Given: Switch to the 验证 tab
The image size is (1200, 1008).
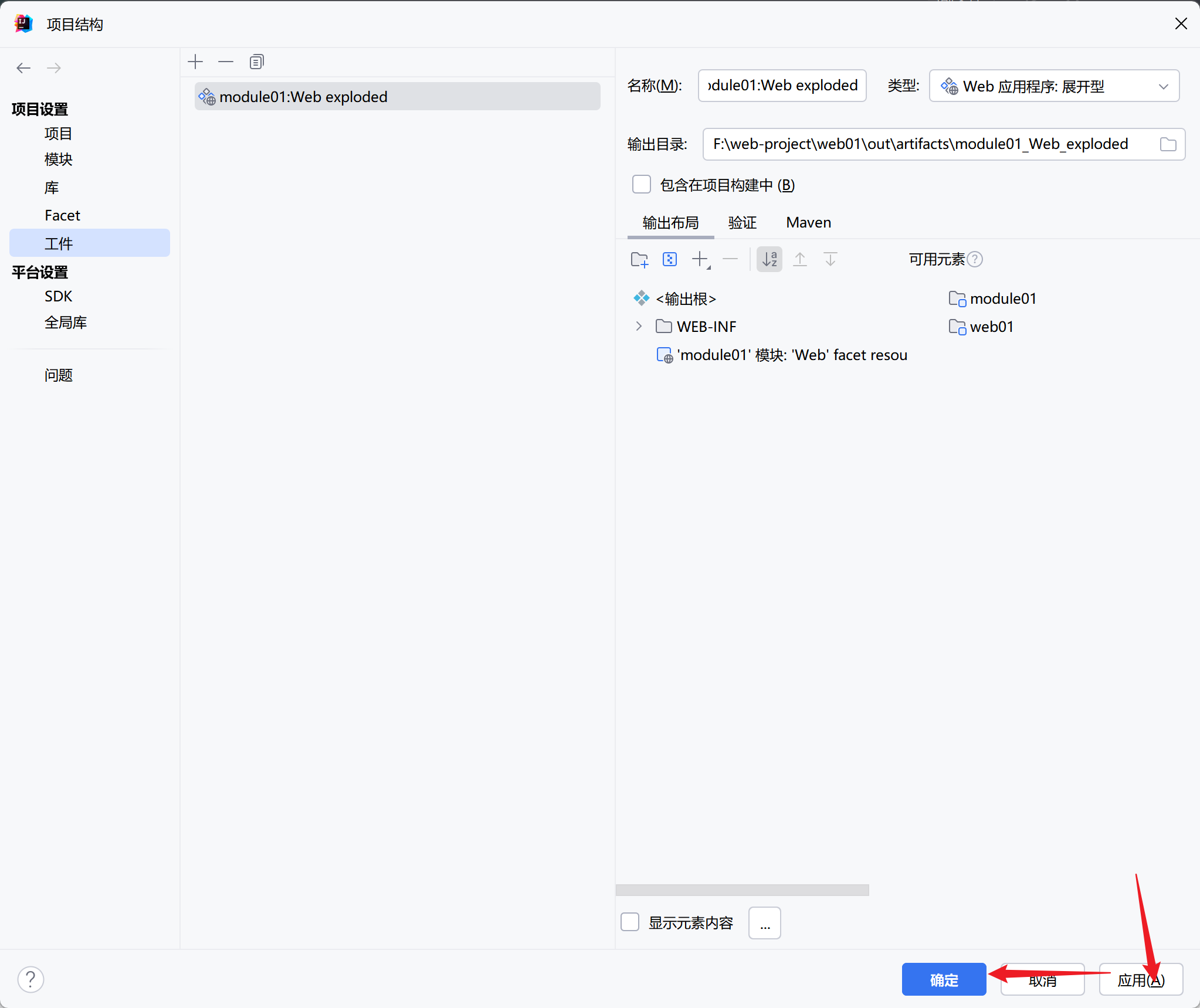Looking at the screenshot, I should point(742,223).
